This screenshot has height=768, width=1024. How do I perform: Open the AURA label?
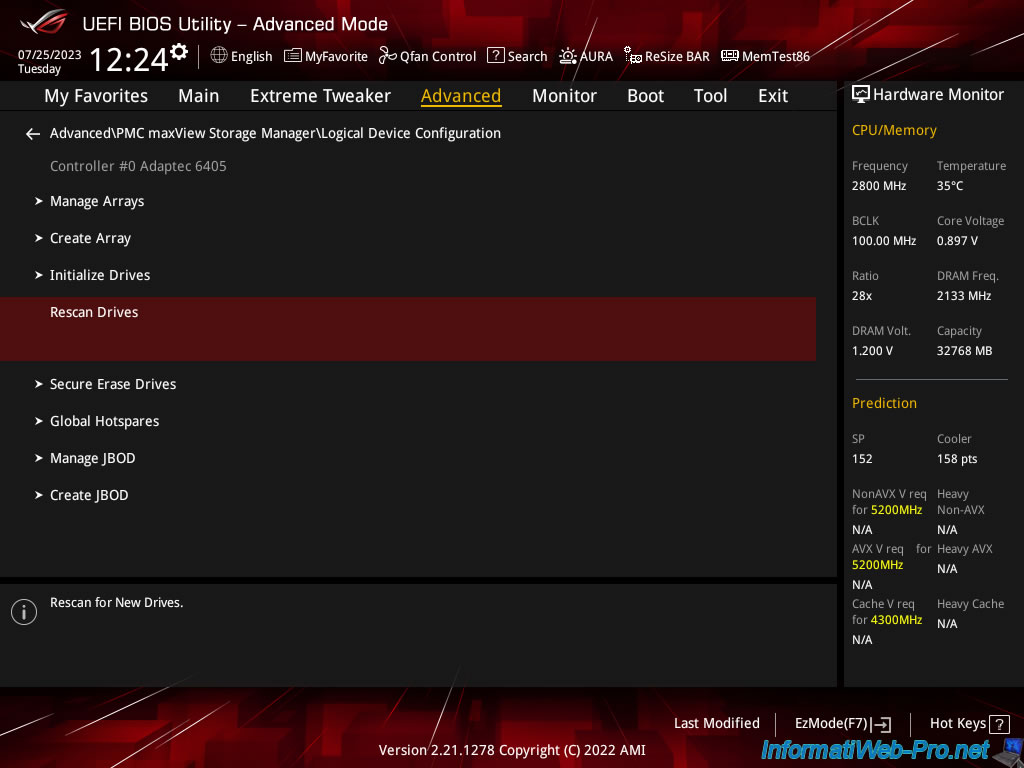pos(596,57)
